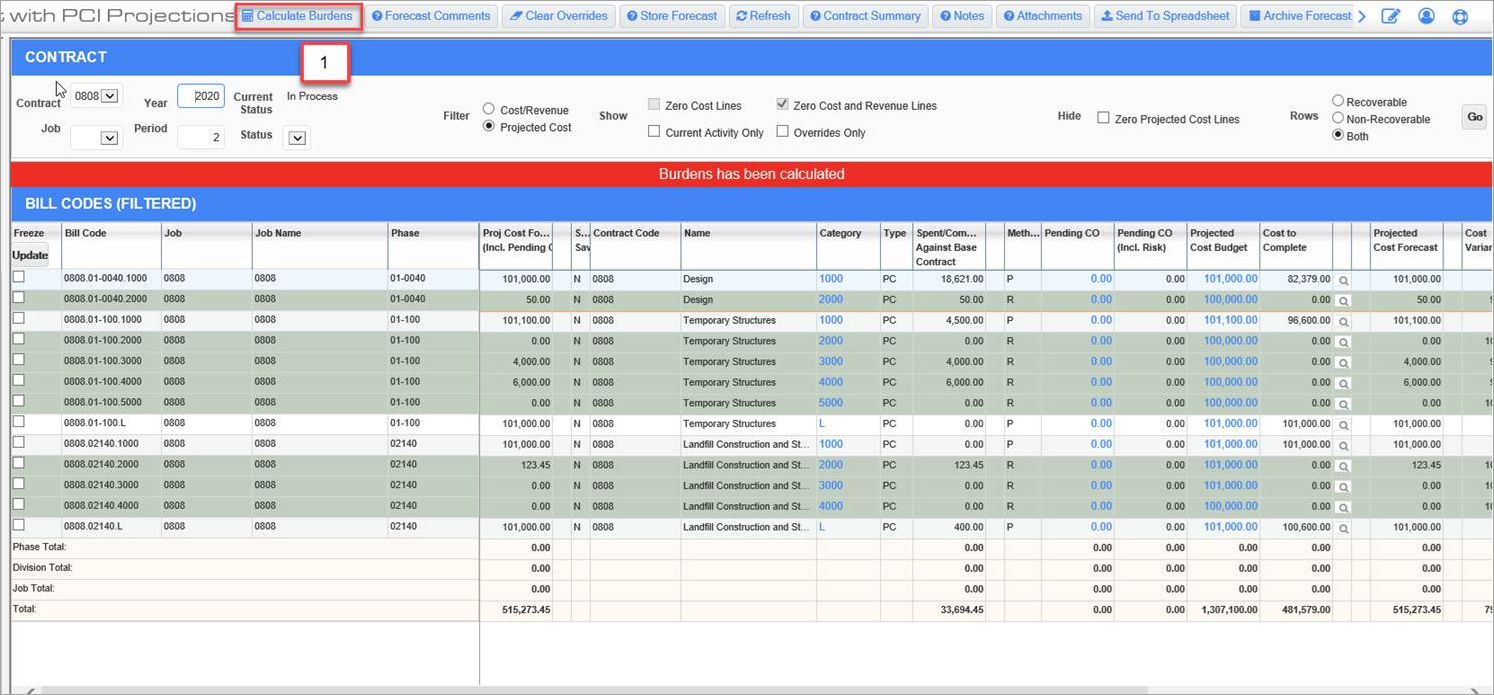Enable the Current Activity Only checkbox
Image resolution: width=1494 pixels, height=695 pixels.
pos(654,132)
